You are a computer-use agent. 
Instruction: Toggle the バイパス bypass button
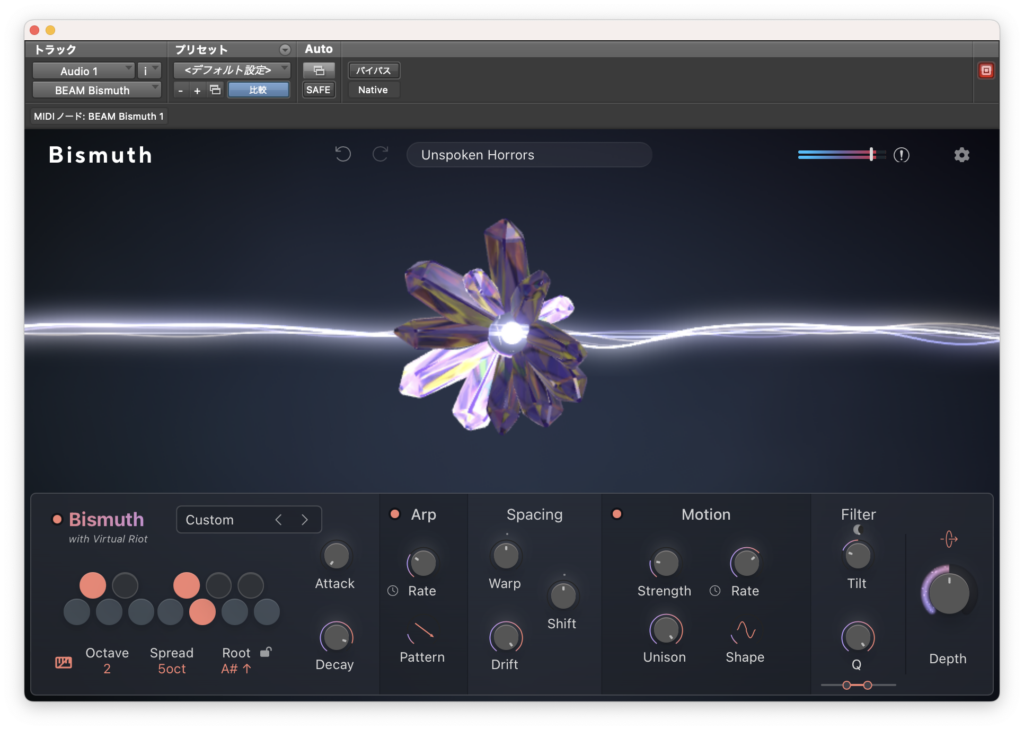pos(374,70)
